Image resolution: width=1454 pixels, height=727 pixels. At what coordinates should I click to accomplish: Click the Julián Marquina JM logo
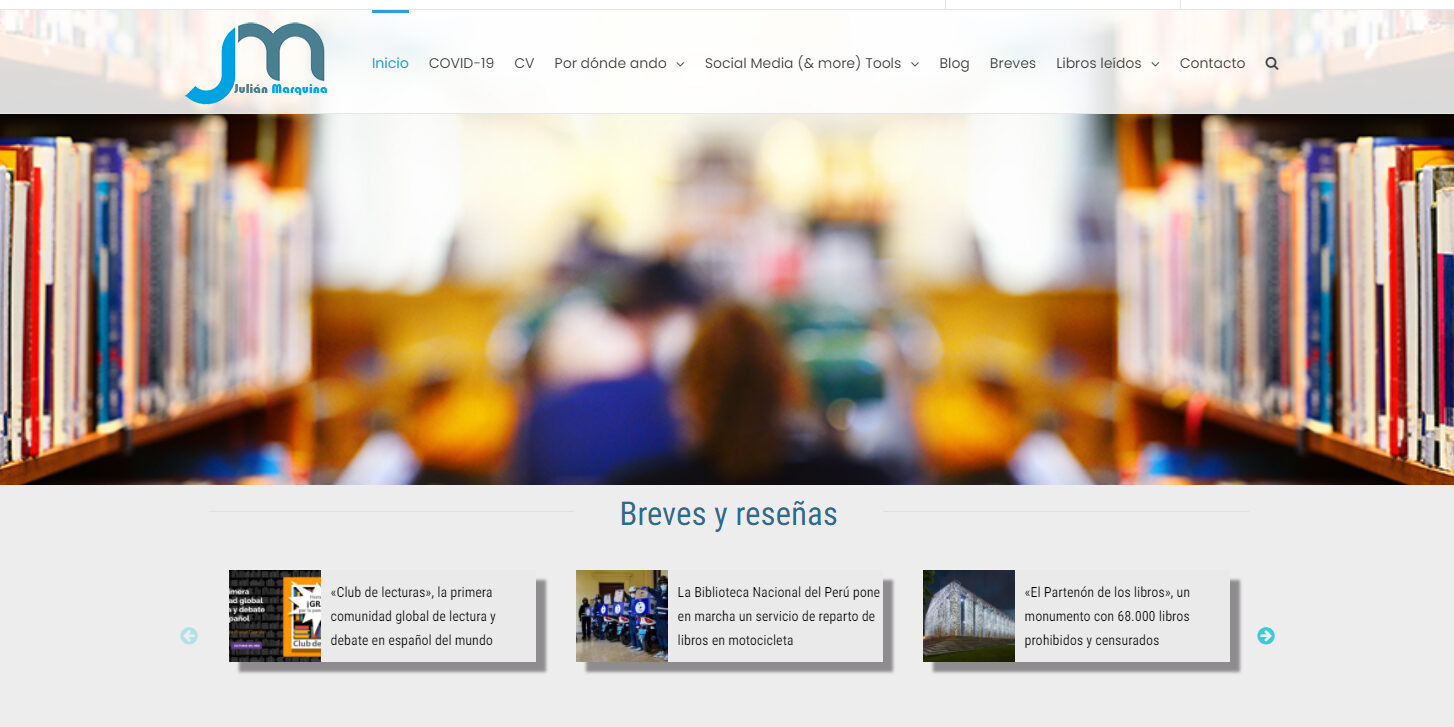click(x=258, y=63)
